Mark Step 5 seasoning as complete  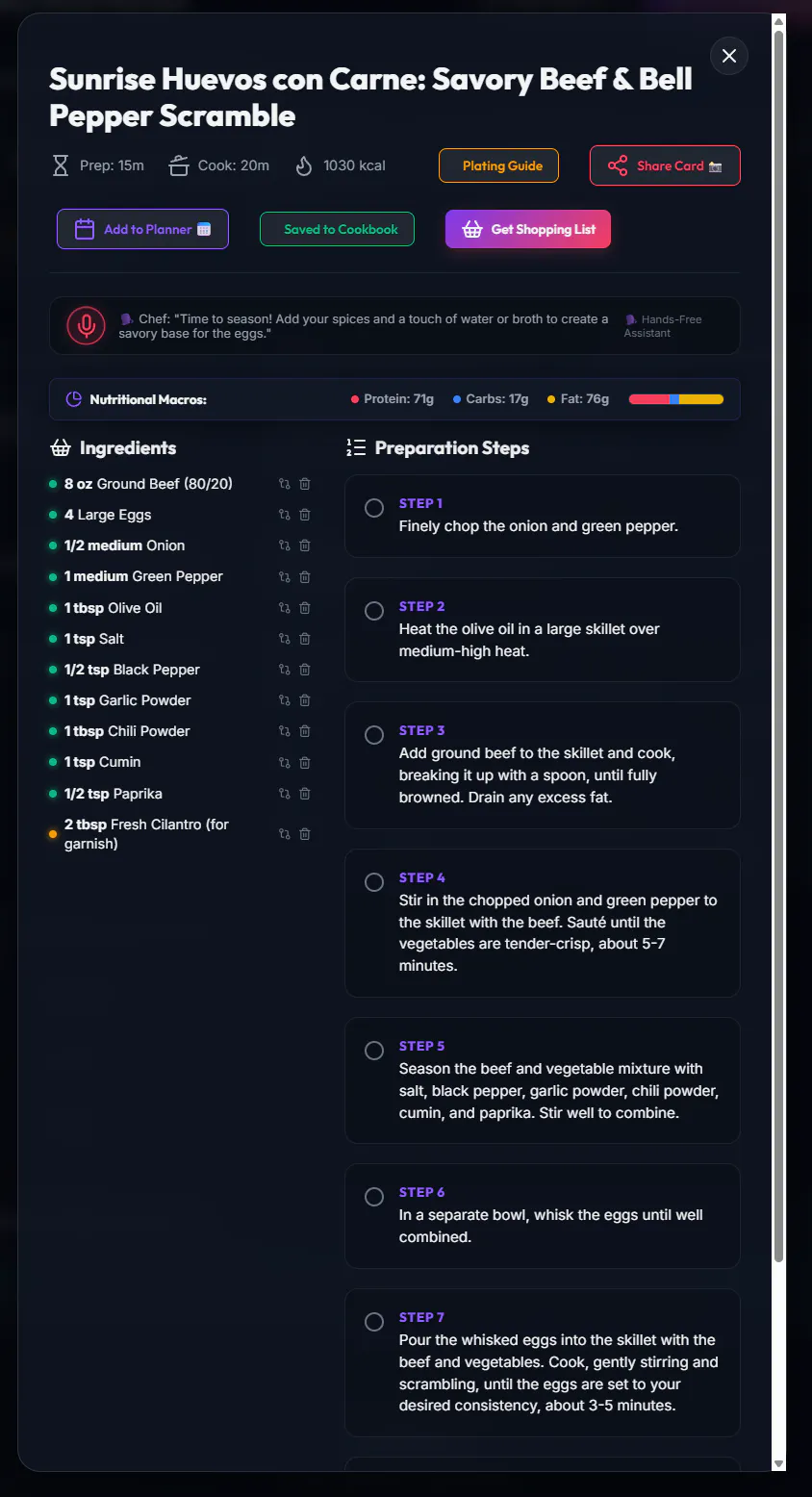374,1051
